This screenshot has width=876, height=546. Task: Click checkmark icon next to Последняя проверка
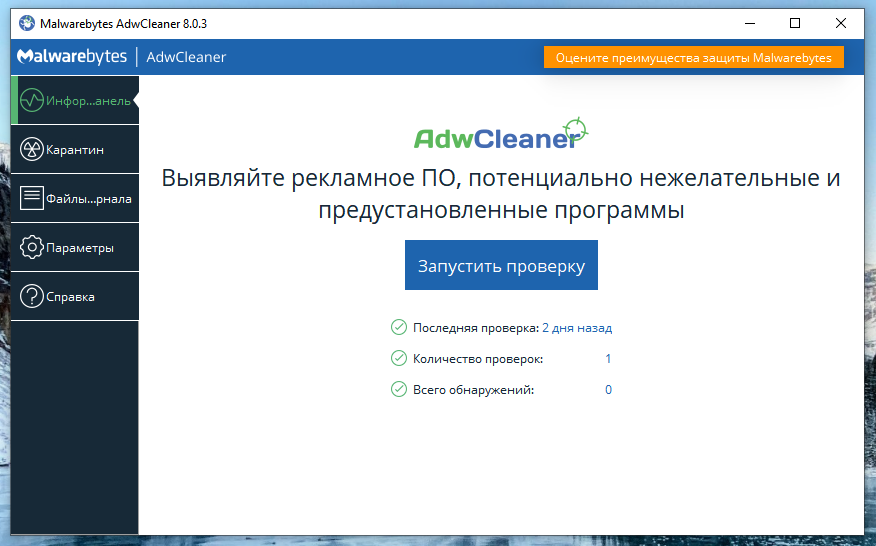pyautogui.click(x=399, y=327)
